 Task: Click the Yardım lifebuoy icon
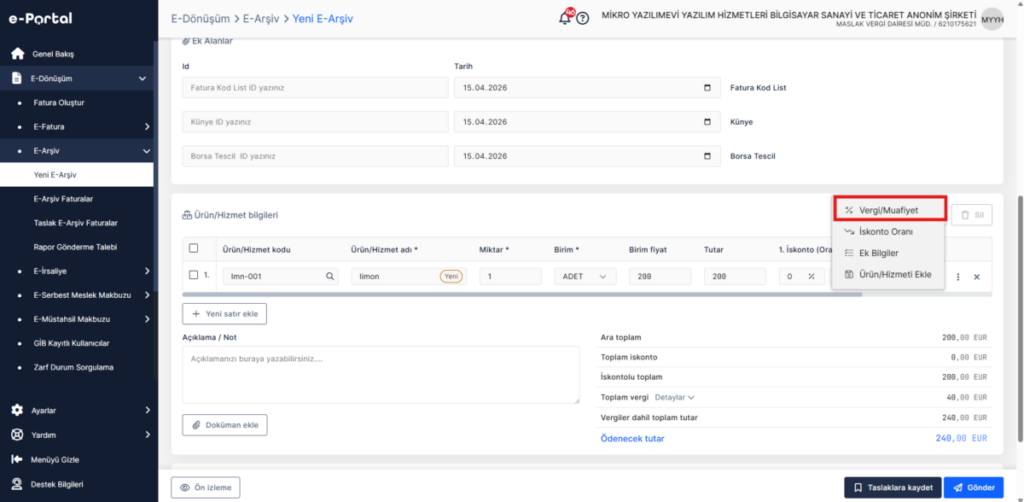click(18, 435)
